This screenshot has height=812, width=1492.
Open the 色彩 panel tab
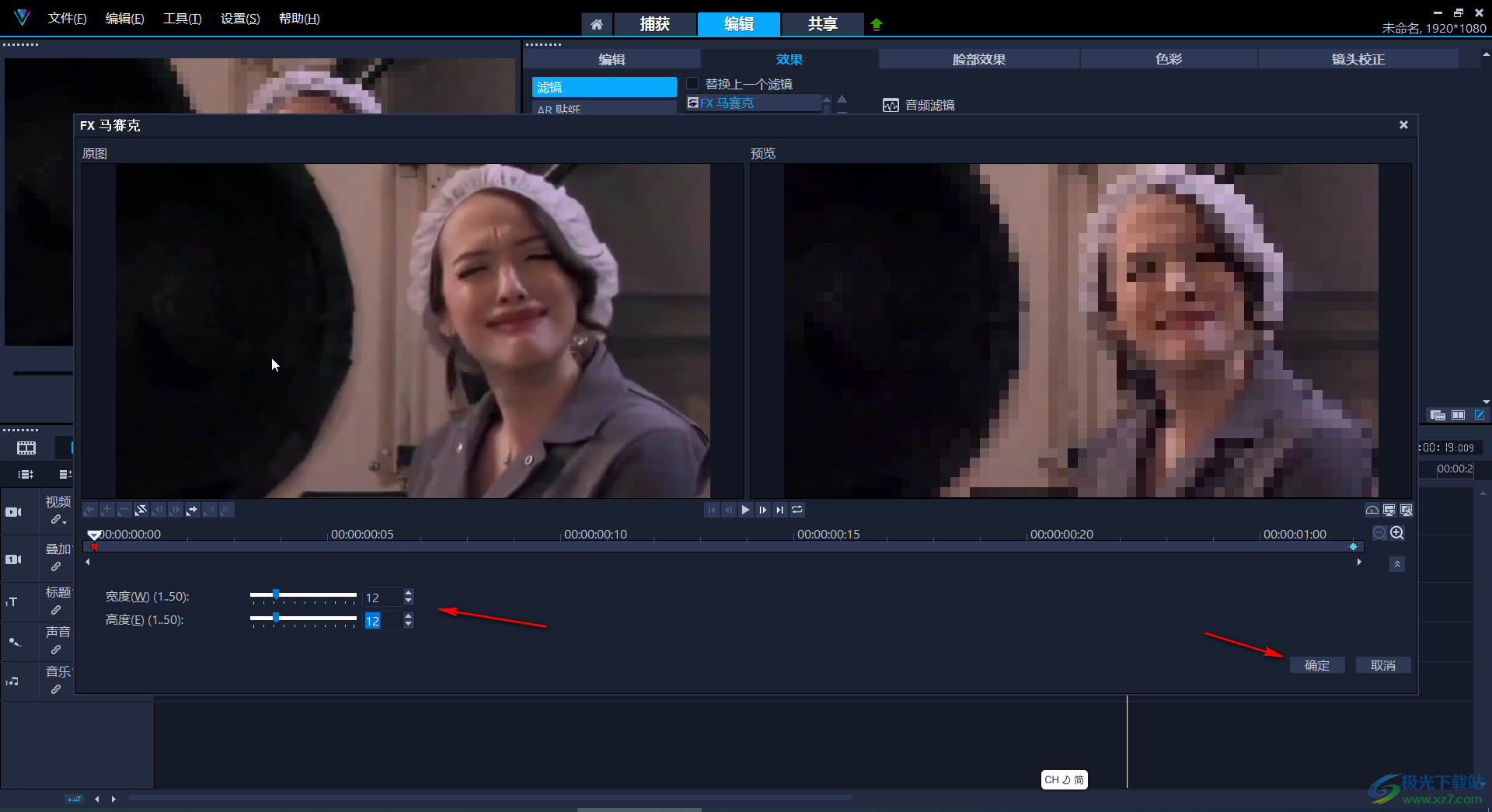coord(1169,59)
